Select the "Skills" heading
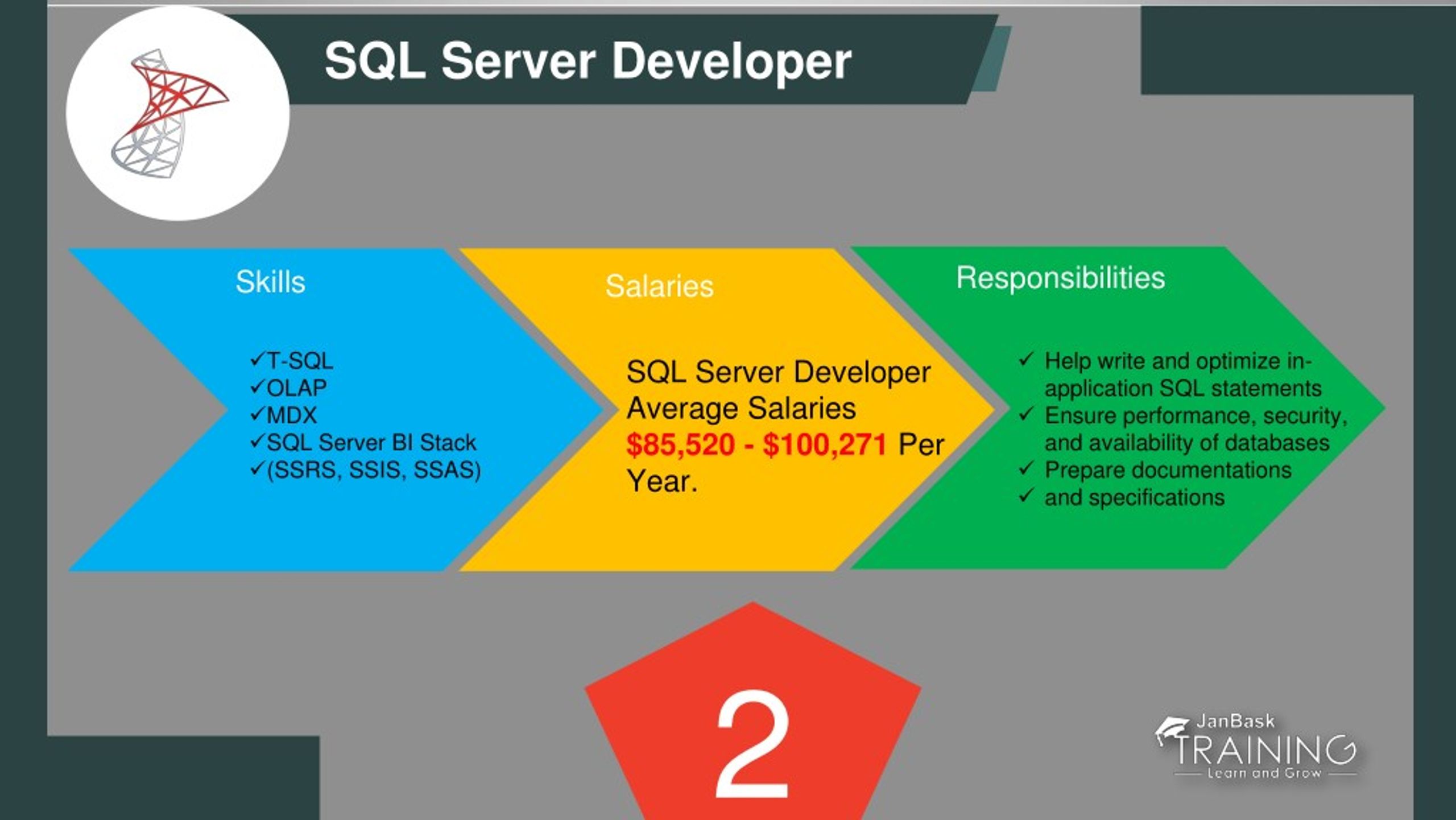 point(270,282)
